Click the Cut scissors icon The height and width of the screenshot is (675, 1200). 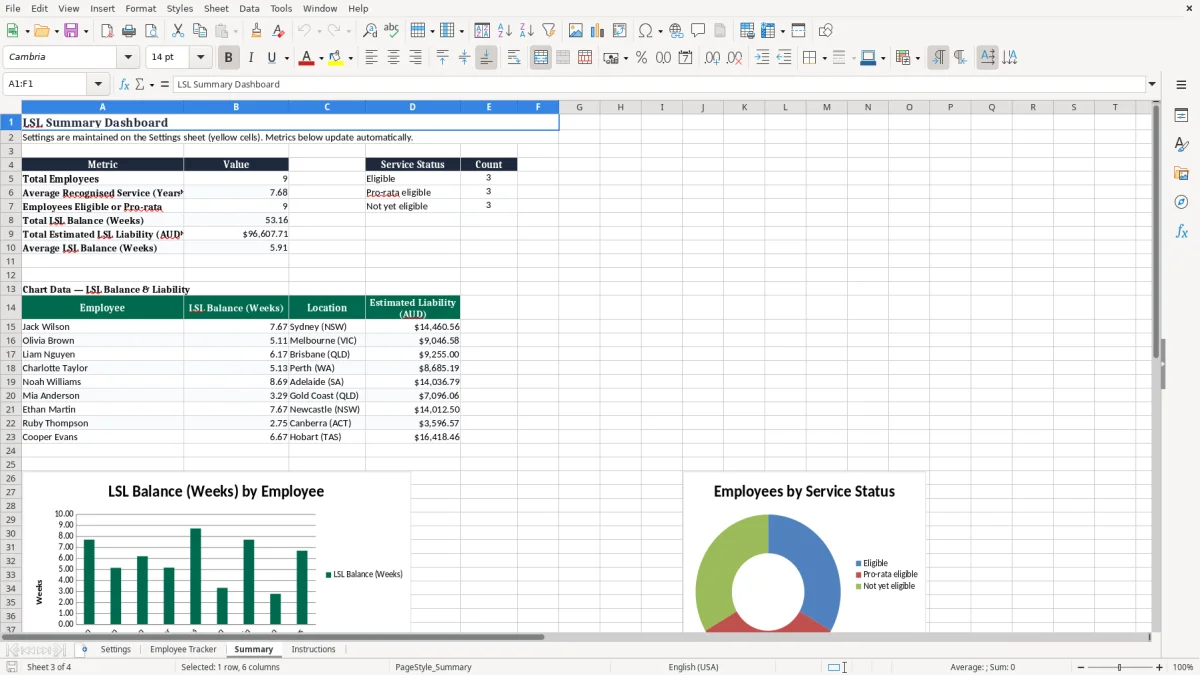(178, 31)
